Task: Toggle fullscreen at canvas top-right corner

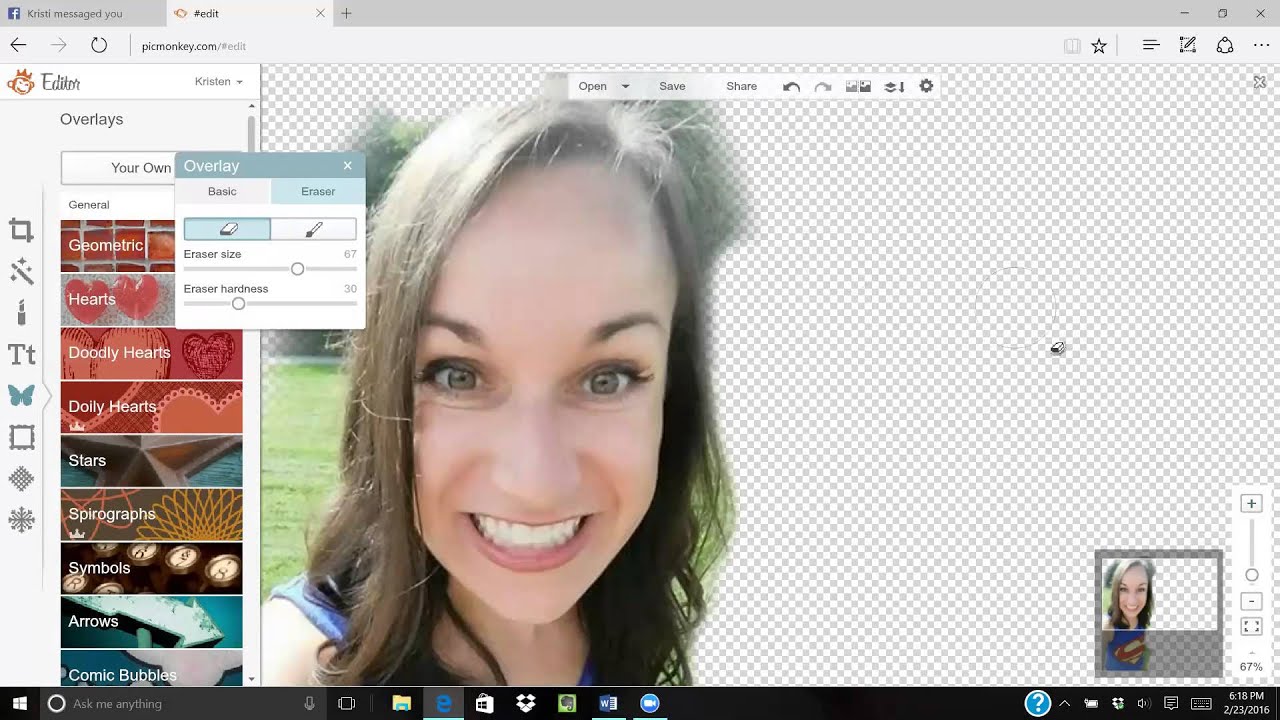Action: tap(1259, 82)
